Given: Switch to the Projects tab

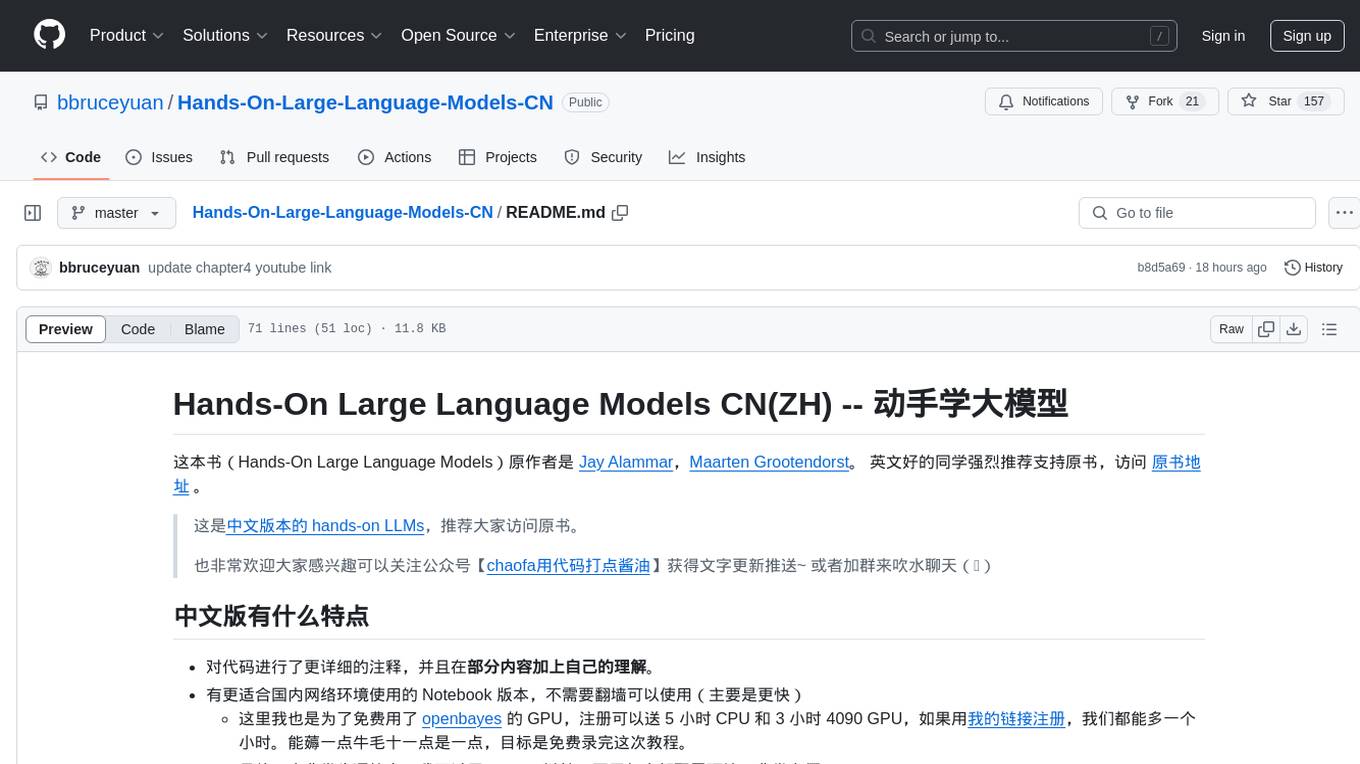Looking at the screenshot, I should click(x=497, y=157).
